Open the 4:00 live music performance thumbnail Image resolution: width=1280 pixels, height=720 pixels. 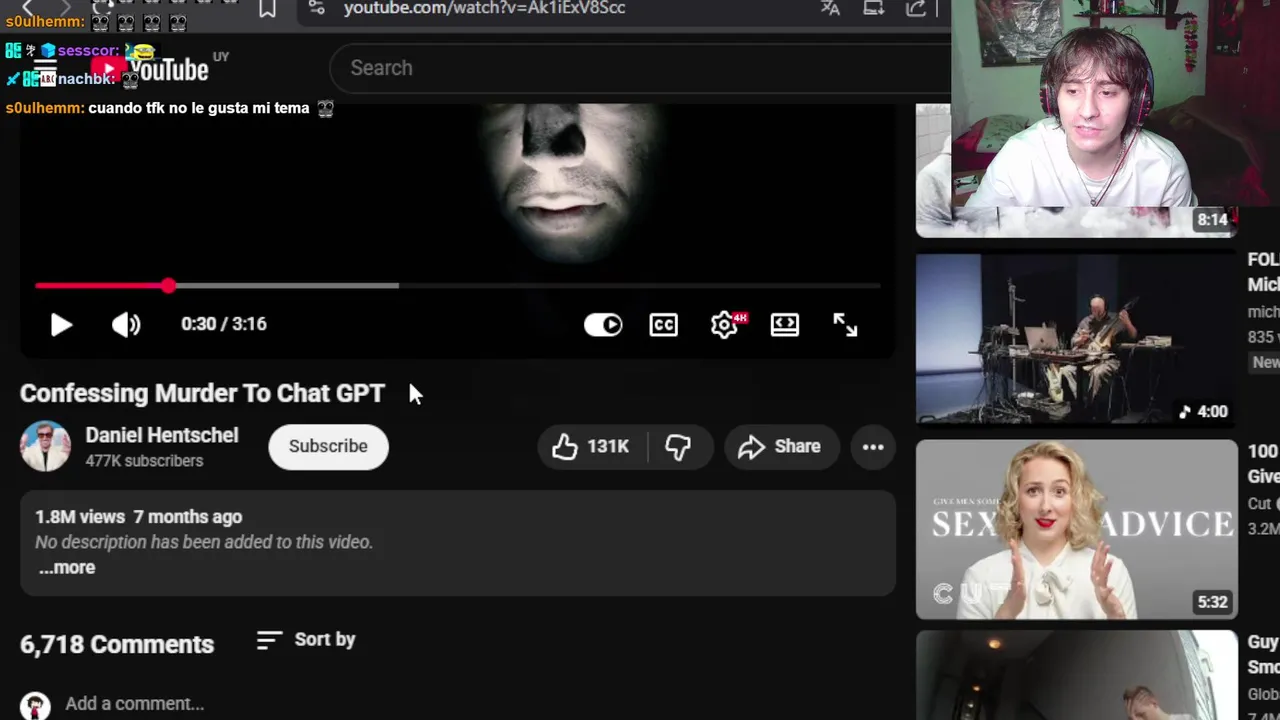pyautogui.click(x=1077, y=339)
